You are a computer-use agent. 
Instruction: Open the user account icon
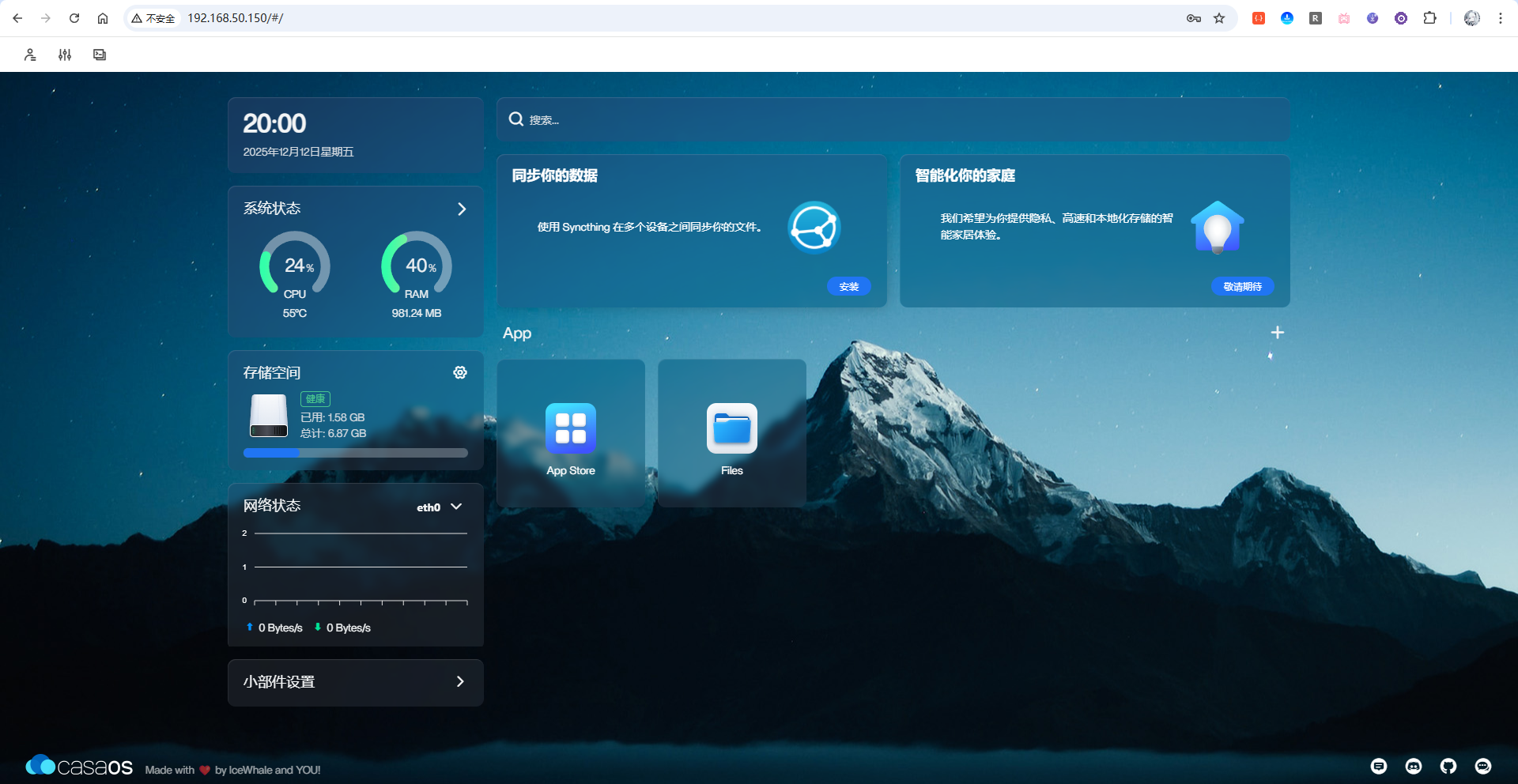(x=30, y=55)
